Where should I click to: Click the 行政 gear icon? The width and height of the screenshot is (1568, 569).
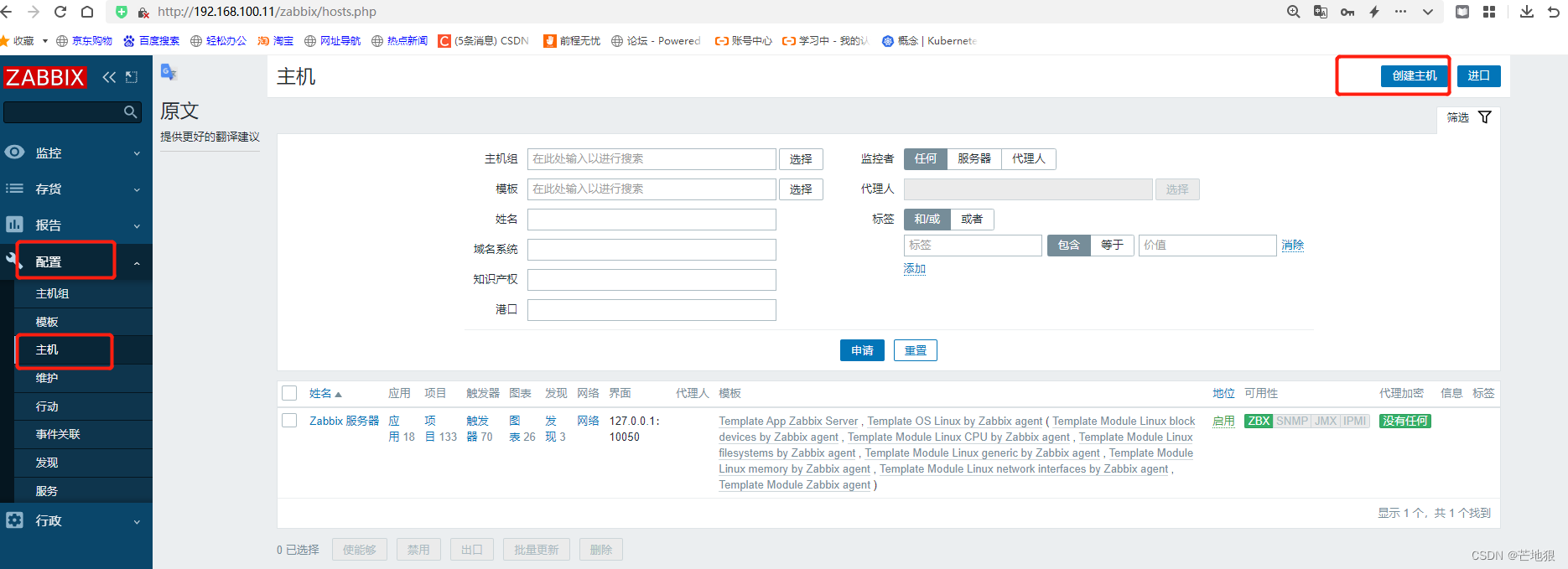point(14,520)
